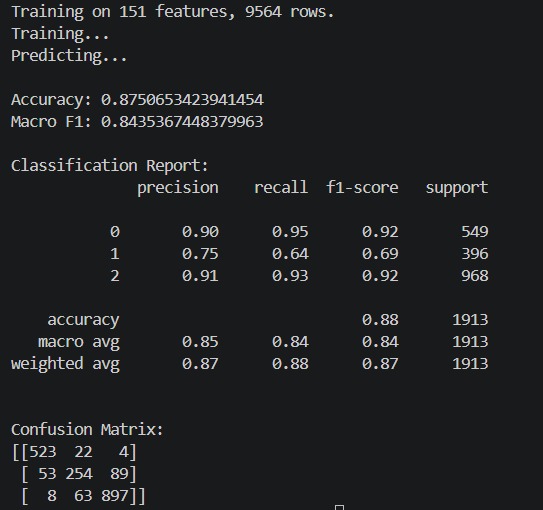
Task: Click the confusion matrix value 897
Action: [115, 496]
